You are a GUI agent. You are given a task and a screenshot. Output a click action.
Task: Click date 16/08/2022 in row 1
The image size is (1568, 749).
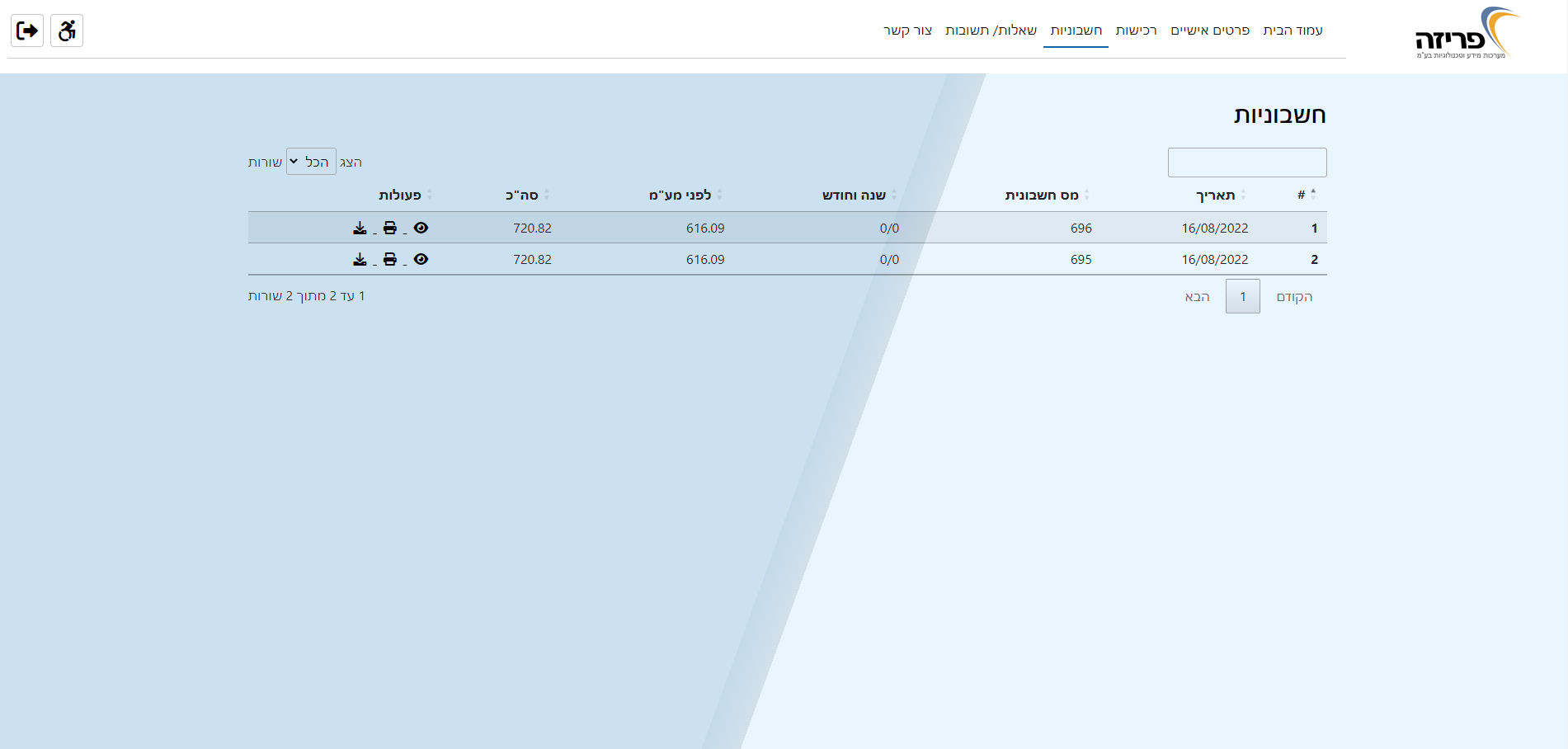click(1214, 228)
